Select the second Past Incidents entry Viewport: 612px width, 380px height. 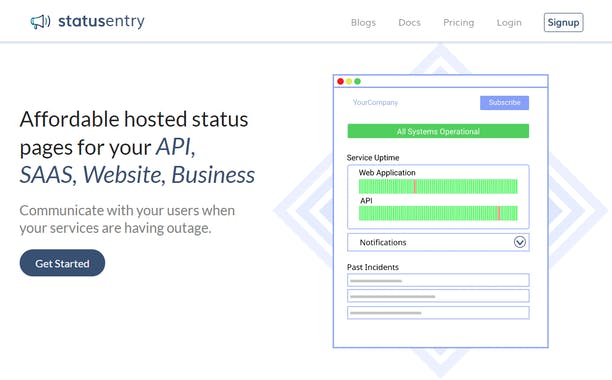pos(438,296)
